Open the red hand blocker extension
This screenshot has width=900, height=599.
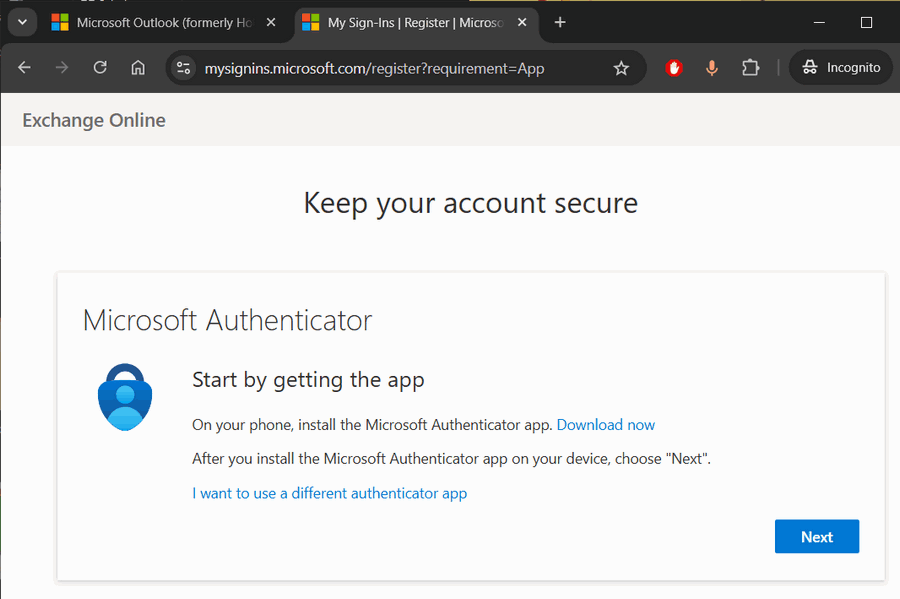(674, 68)
